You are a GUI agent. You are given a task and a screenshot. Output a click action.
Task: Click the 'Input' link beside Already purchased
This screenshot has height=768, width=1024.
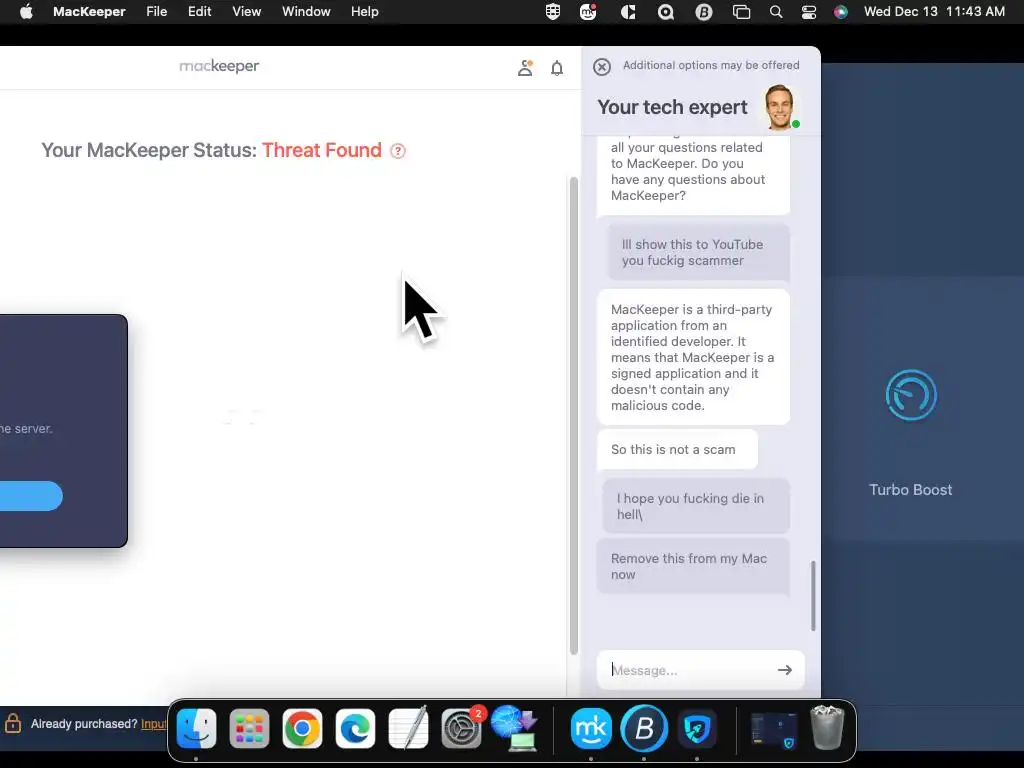(x=154, y=724)
